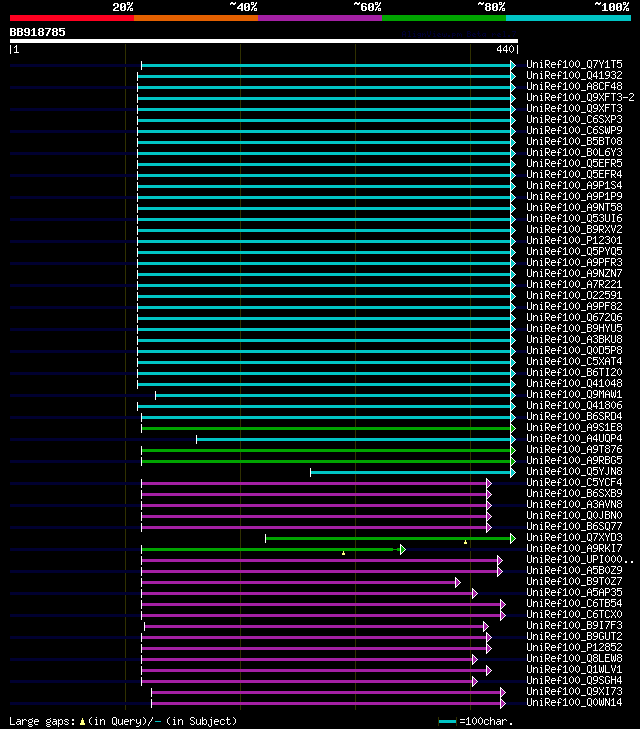Image resolution: width=640 pixels, height=729 pixels.
Task: Click arrowhead ending the UniRef100_A9RKI7 alignment
Action: (402, 550)
